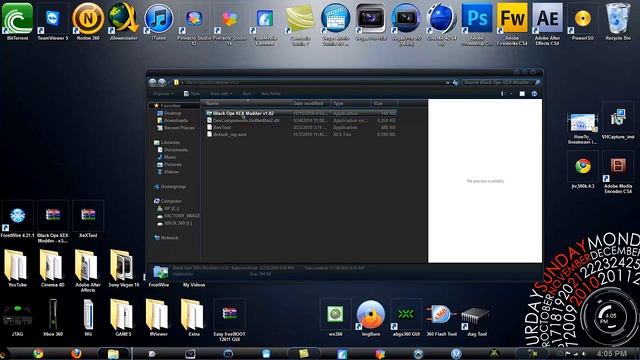Click the Explorer Forward navigation button
640x360 pixels.
[162, 82]
